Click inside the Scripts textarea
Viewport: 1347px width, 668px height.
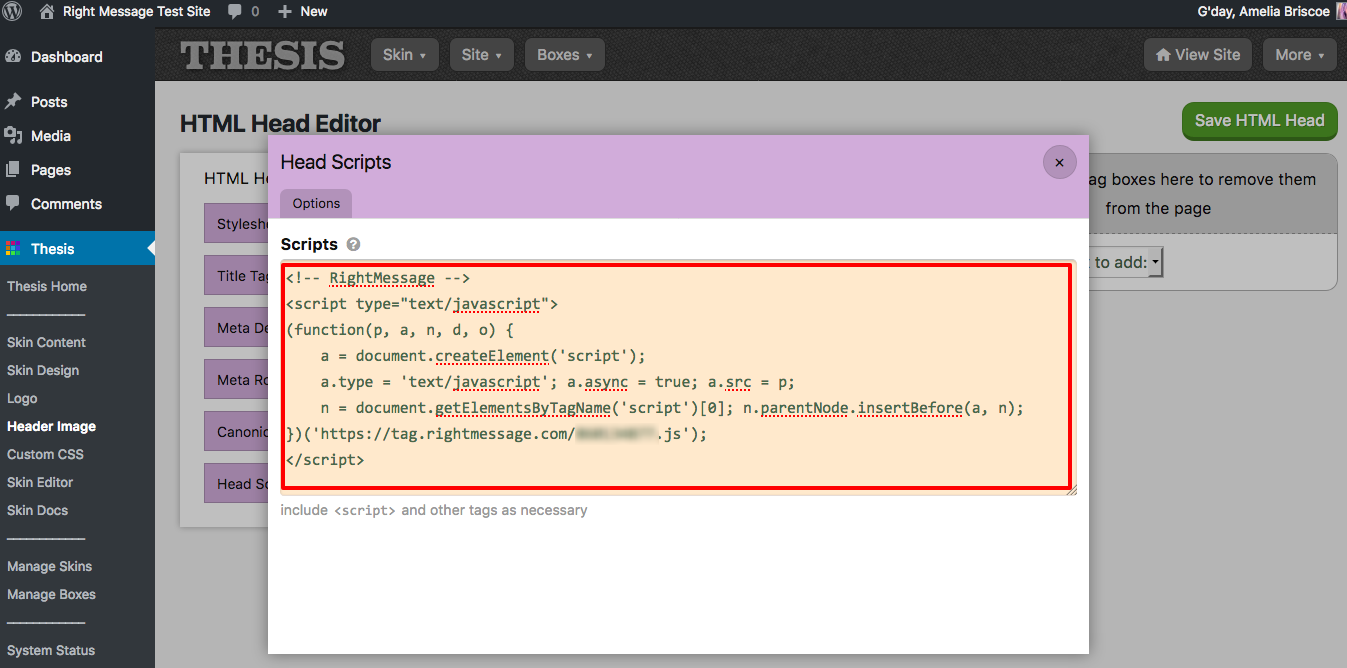677,376
